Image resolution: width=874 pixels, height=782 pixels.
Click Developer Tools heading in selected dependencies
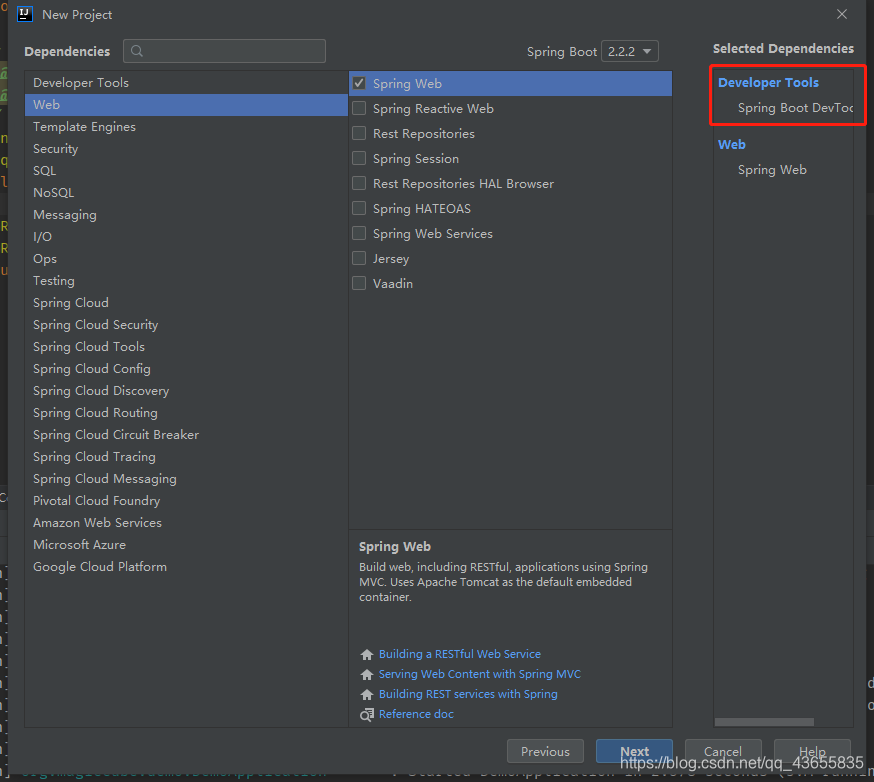(768, 82)
